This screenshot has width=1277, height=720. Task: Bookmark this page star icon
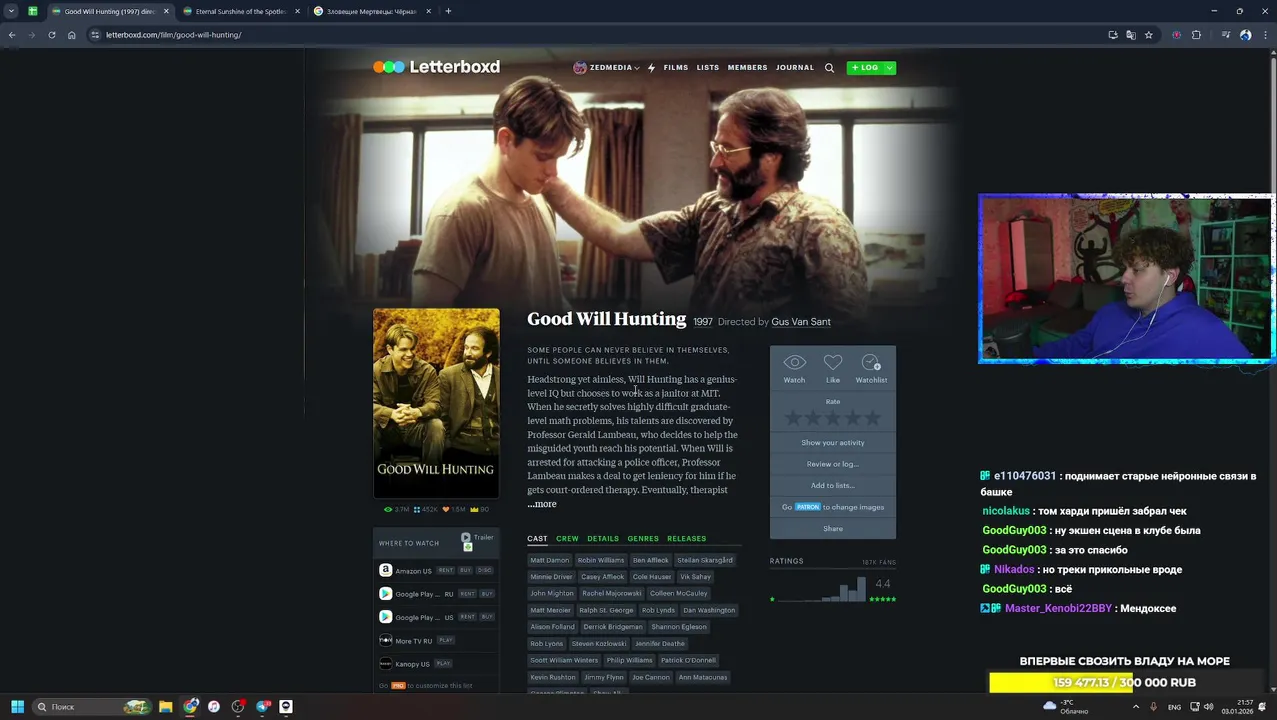(1149, 35)
